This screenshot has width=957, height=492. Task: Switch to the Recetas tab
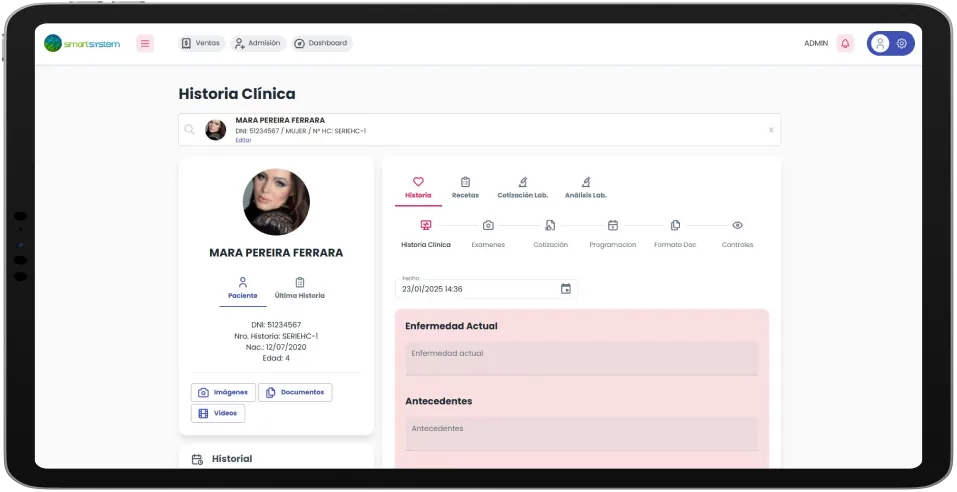[465, 187]
